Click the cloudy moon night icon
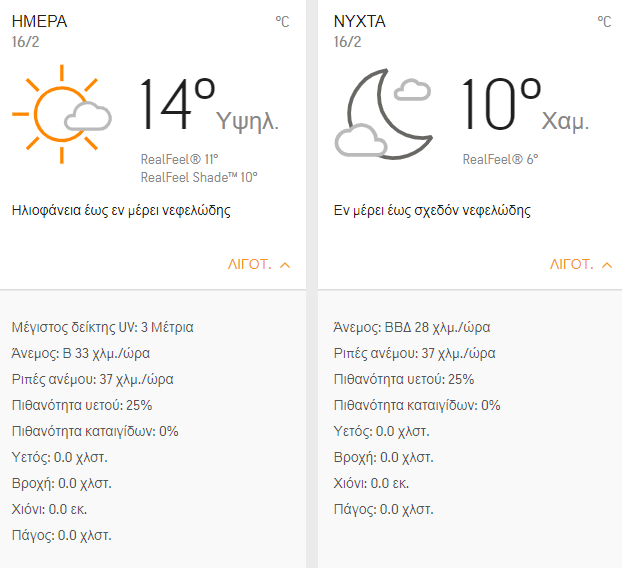Screen dimensions: 622x568 (x=385, y=113)
